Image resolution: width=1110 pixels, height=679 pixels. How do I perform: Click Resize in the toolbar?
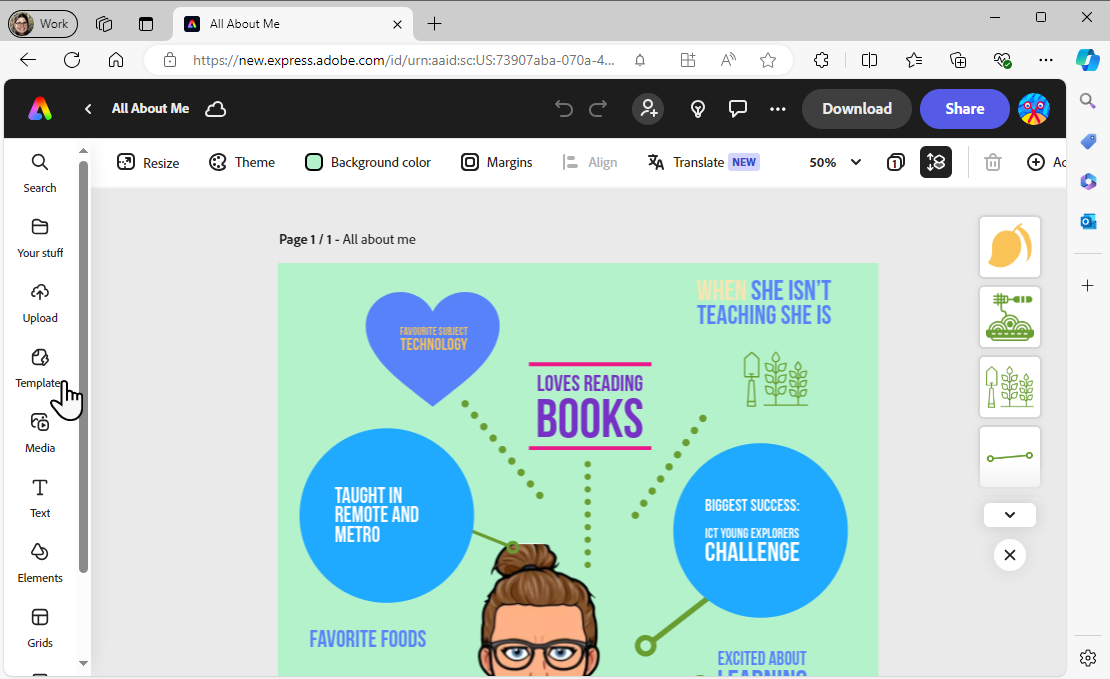148,162
